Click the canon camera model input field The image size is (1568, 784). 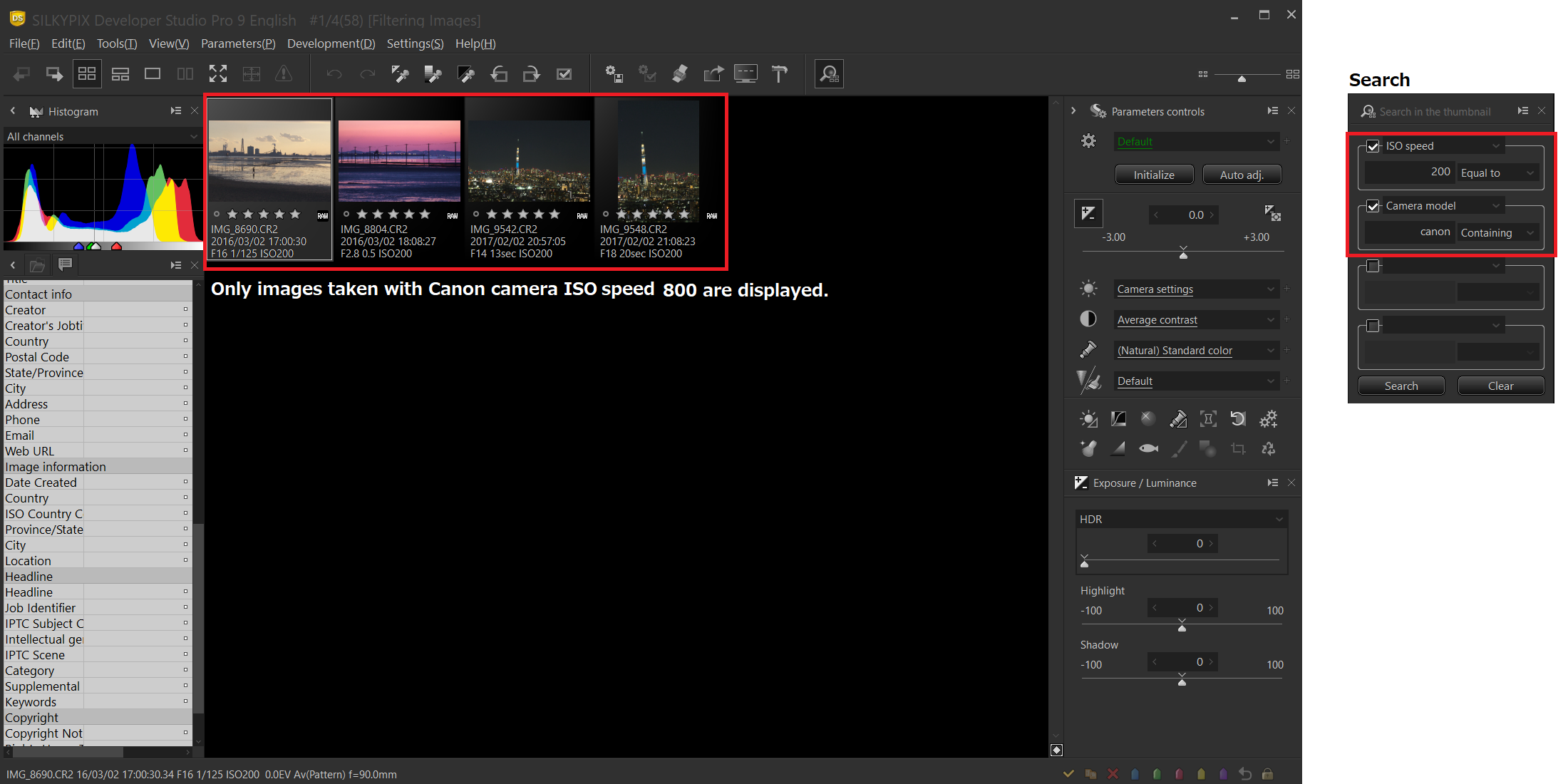tap(1409, 232)
